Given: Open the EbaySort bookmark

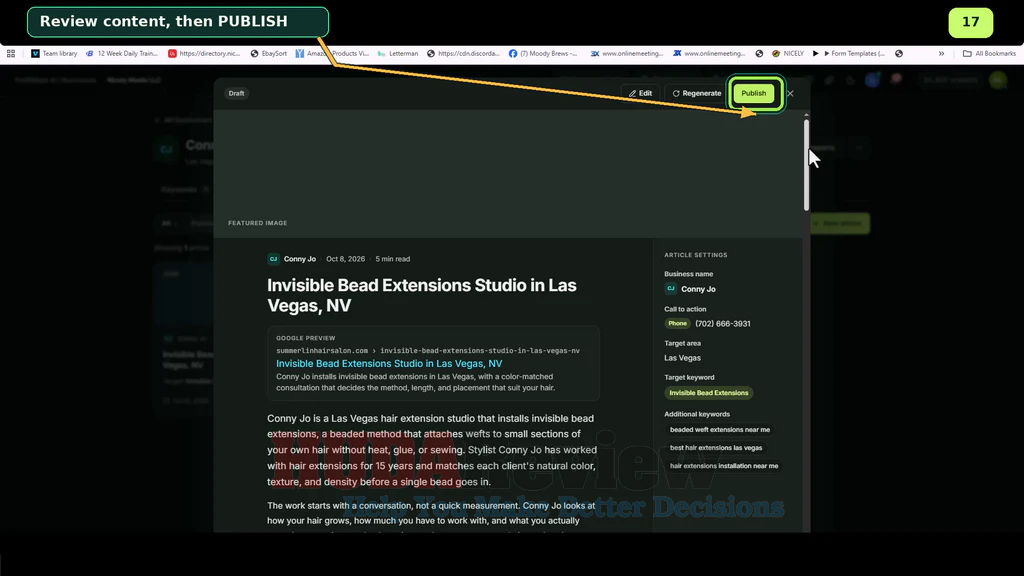Looking at the screenshot, I should click(x=268, y=54).
